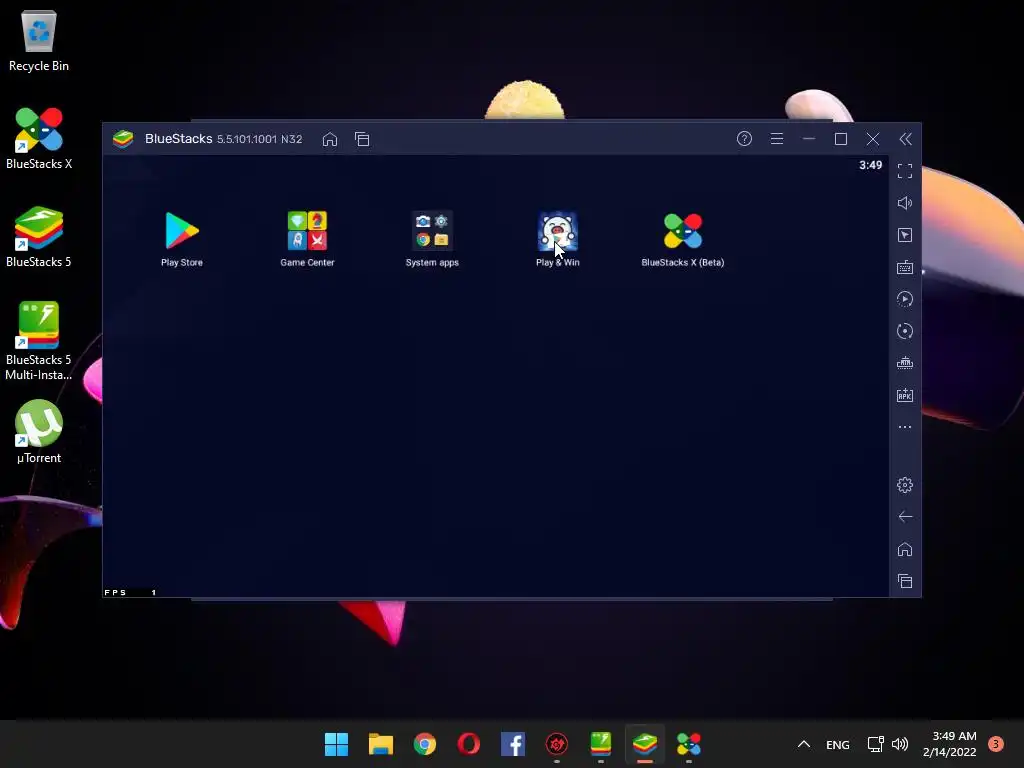Open network status tray icon

tap(875, 744)
